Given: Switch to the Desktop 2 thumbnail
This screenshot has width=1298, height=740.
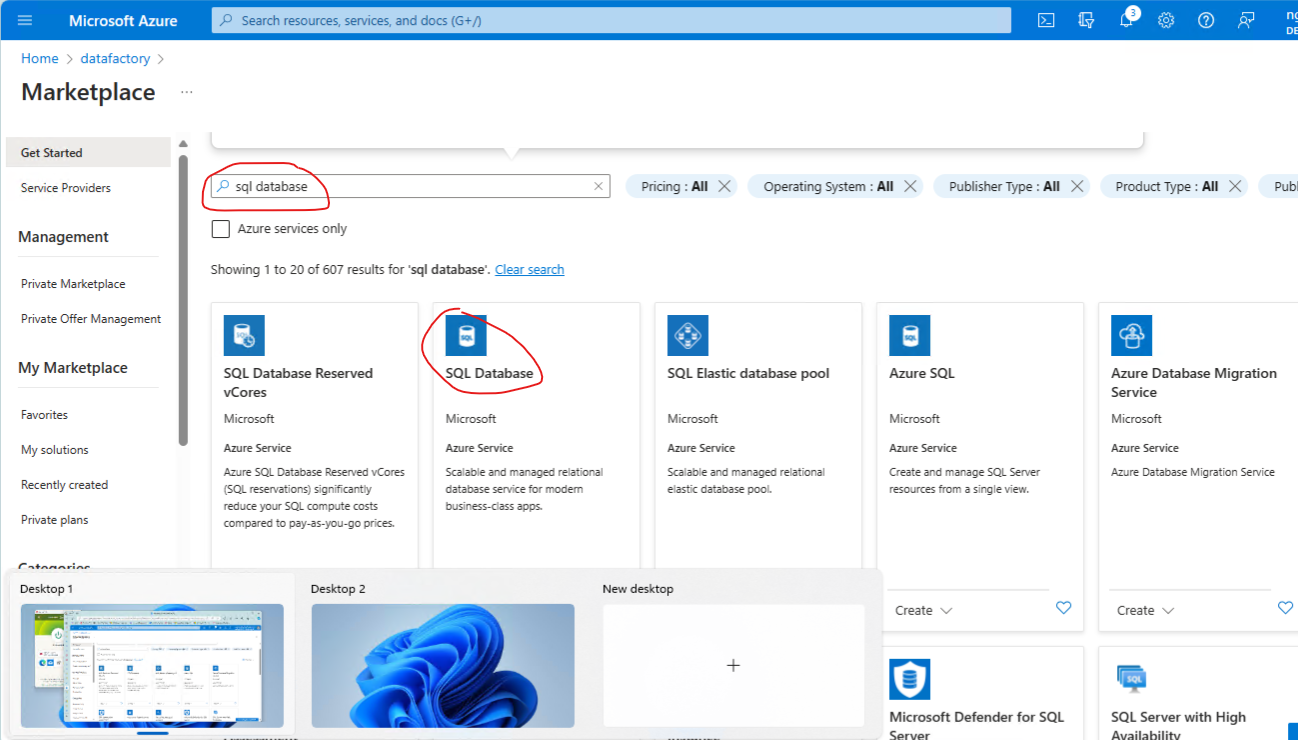Looking at the screenshot, I should (443, 665).
